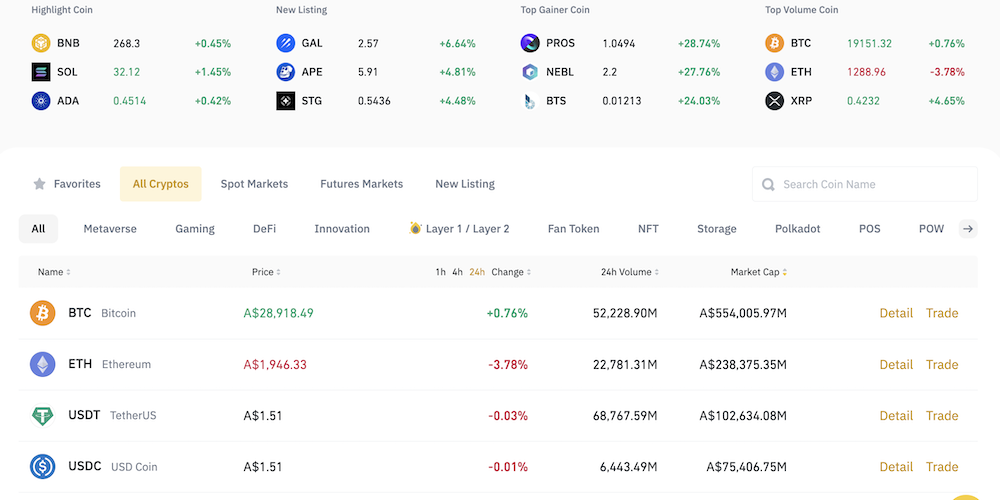Click the TetherUS USDT icon

pyautogui.click(x=43, y=415)
